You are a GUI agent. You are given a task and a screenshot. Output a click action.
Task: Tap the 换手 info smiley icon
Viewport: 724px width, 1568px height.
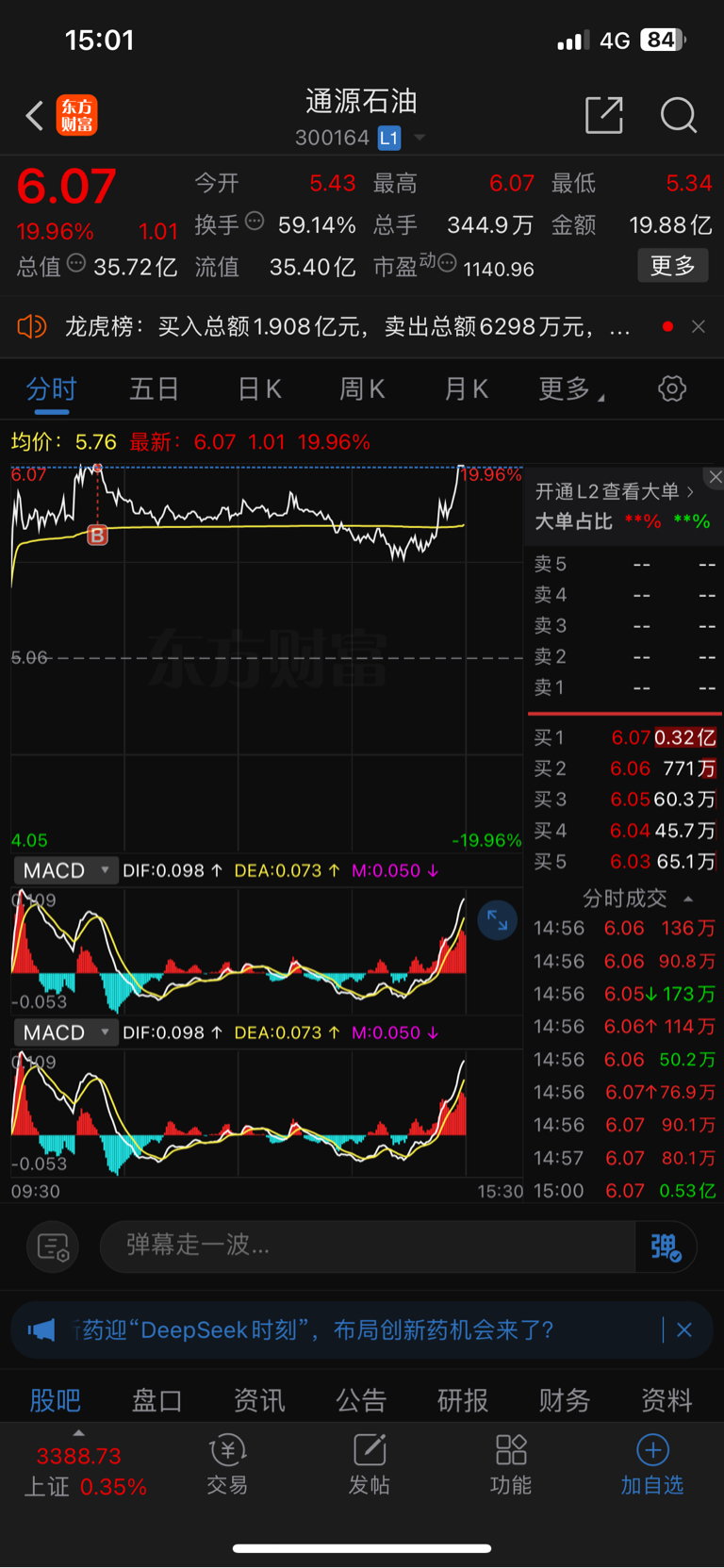(255, 222)
